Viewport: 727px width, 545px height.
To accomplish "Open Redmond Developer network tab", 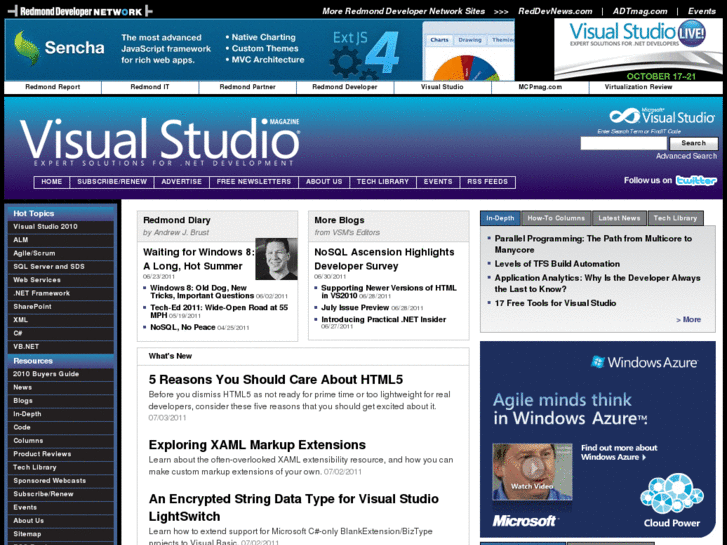I will pyautogui.click(x=344, y=87).
